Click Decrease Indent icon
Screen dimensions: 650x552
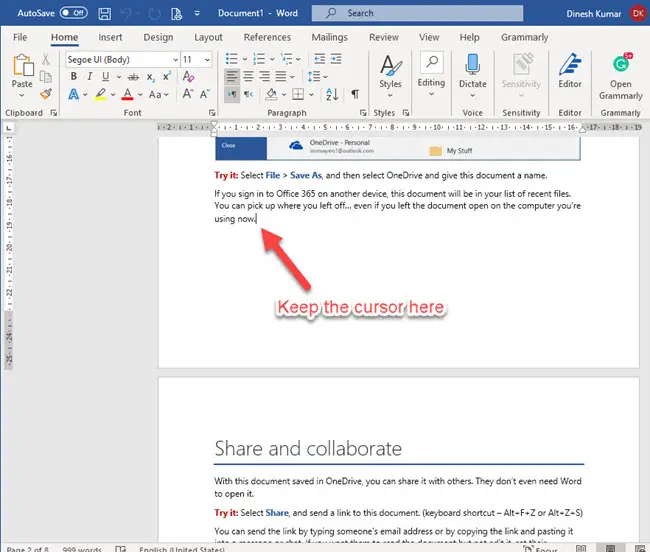point(319,59)
